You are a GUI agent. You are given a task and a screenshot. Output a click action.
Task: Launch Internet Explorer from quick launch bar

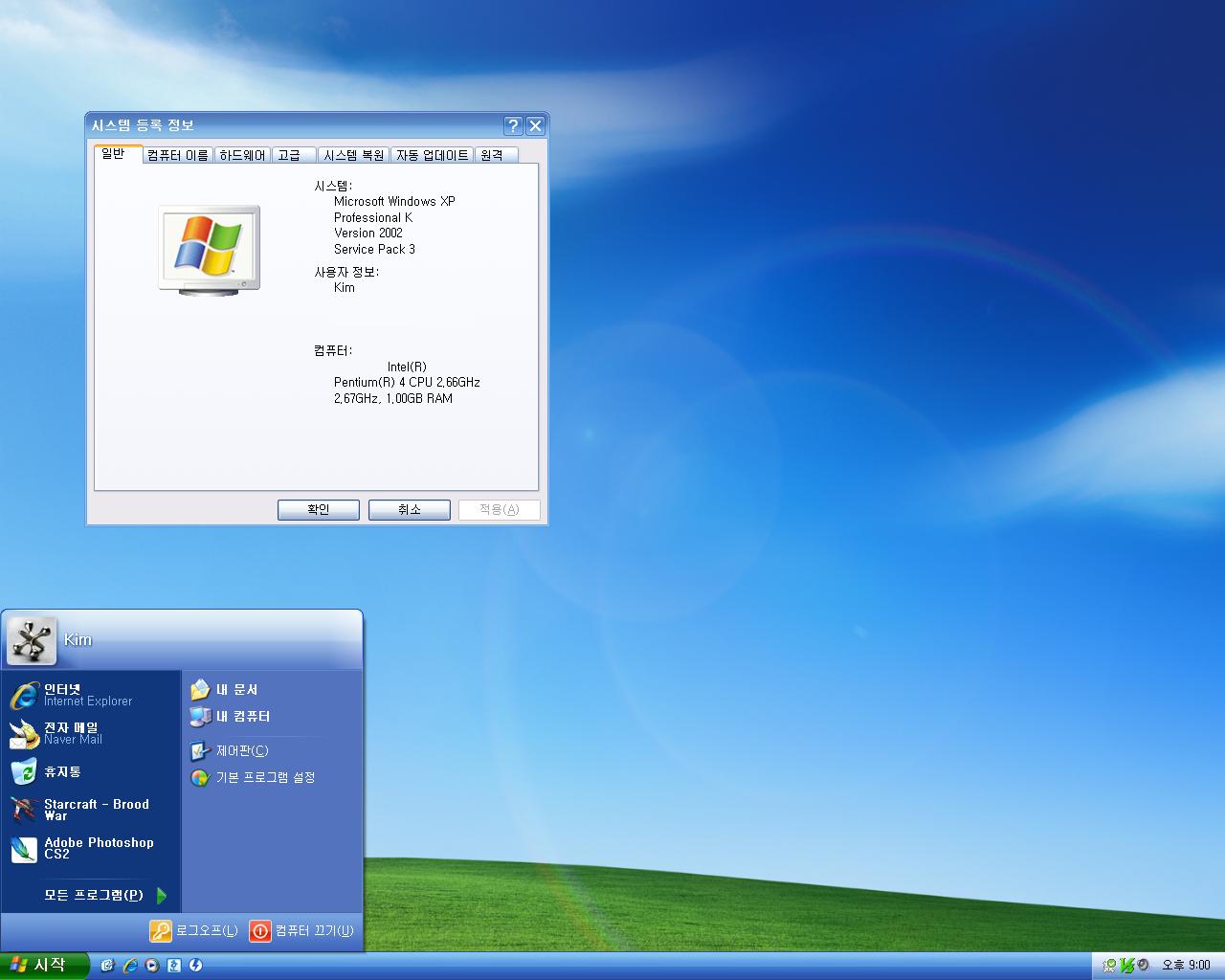click(130, 965)
